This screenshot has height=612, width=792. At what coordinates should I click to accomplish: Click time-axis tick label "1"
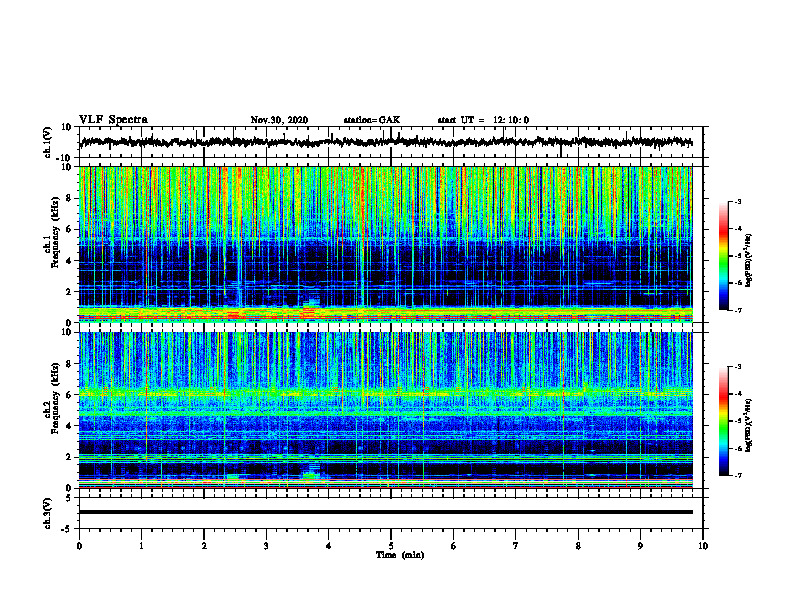[141, 546]
